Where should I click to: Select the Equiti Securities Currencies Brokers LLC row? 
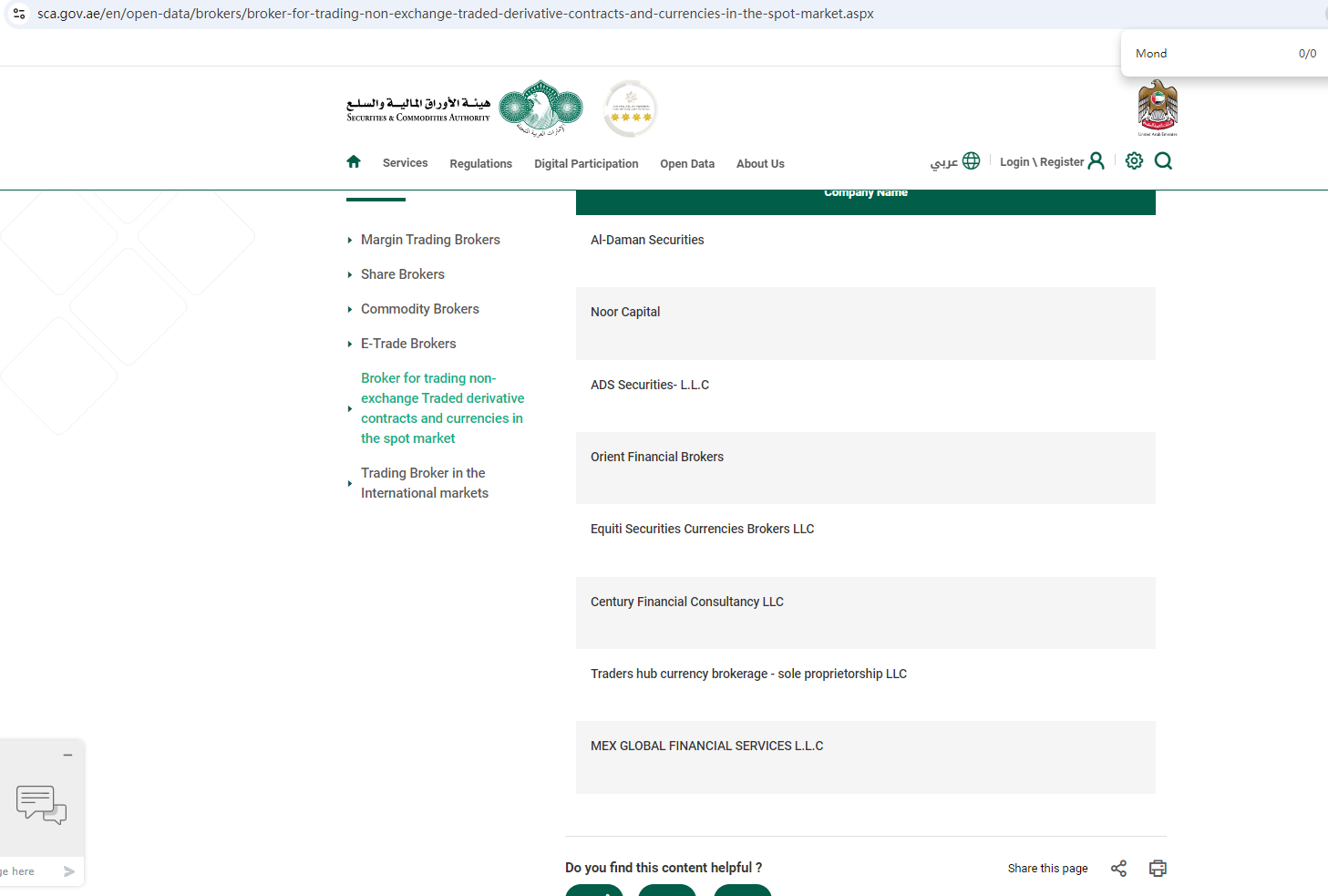[866, 541]
